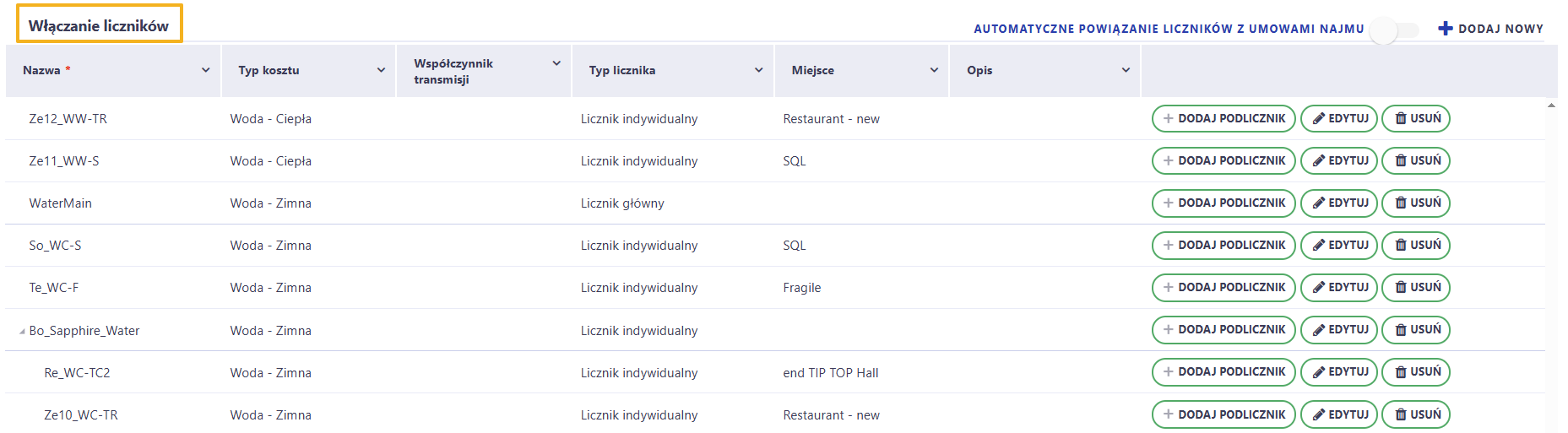This screenshot has height=433, width=1568.
Task: Open the Nazwa column dropdown arrow
Action: (205, 70)
